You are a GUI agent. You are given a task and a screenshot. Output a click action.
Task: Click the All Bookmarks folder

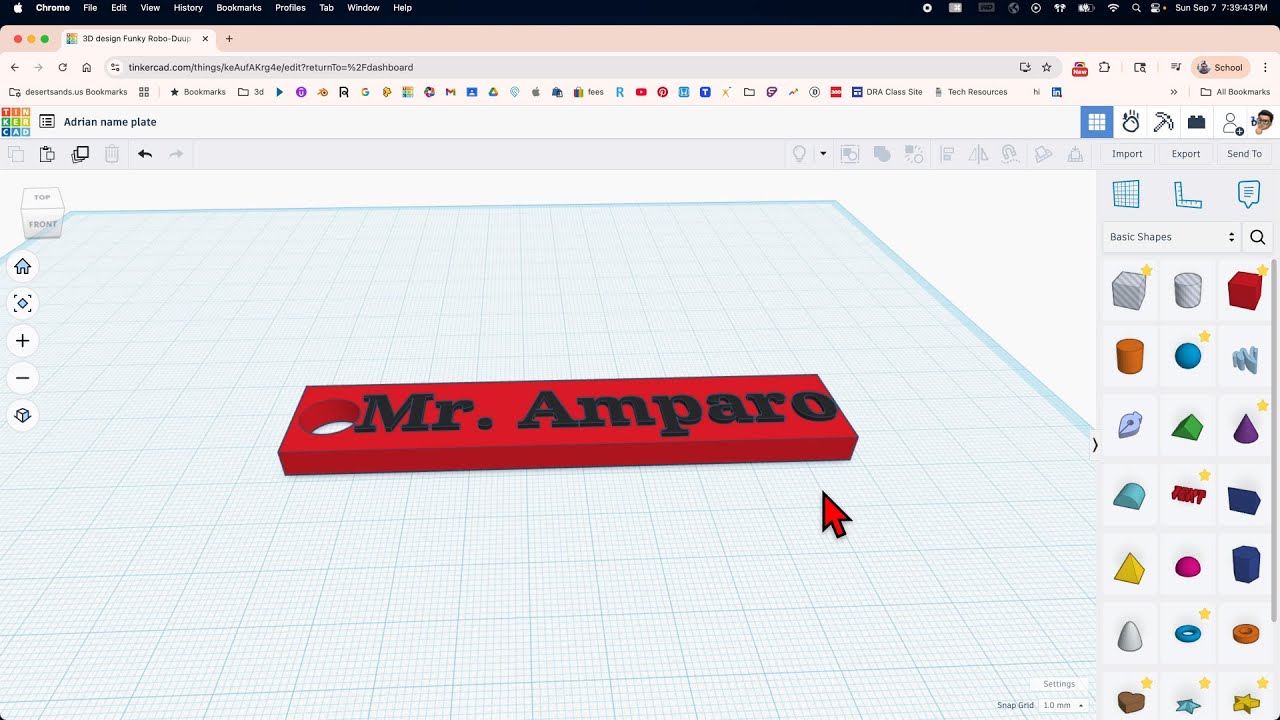[1235, 92]
